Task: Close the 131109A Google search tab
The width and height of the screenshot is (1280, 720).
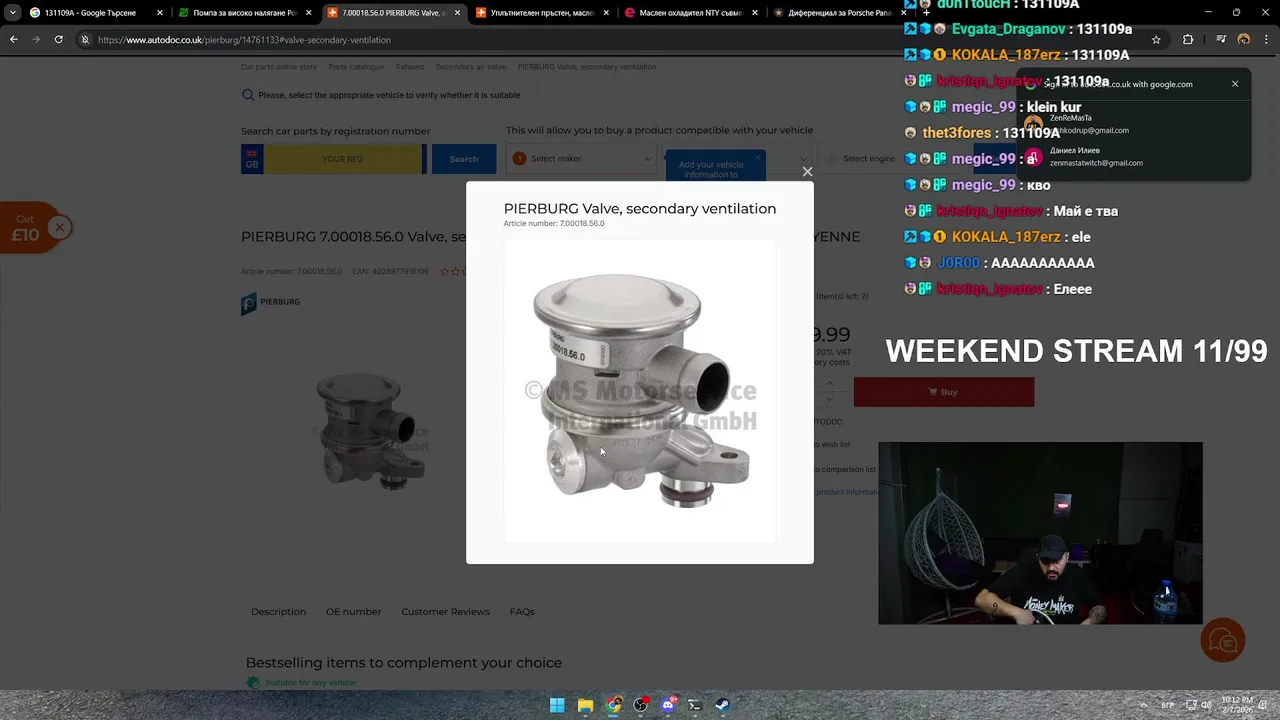Action: (159, 13)
